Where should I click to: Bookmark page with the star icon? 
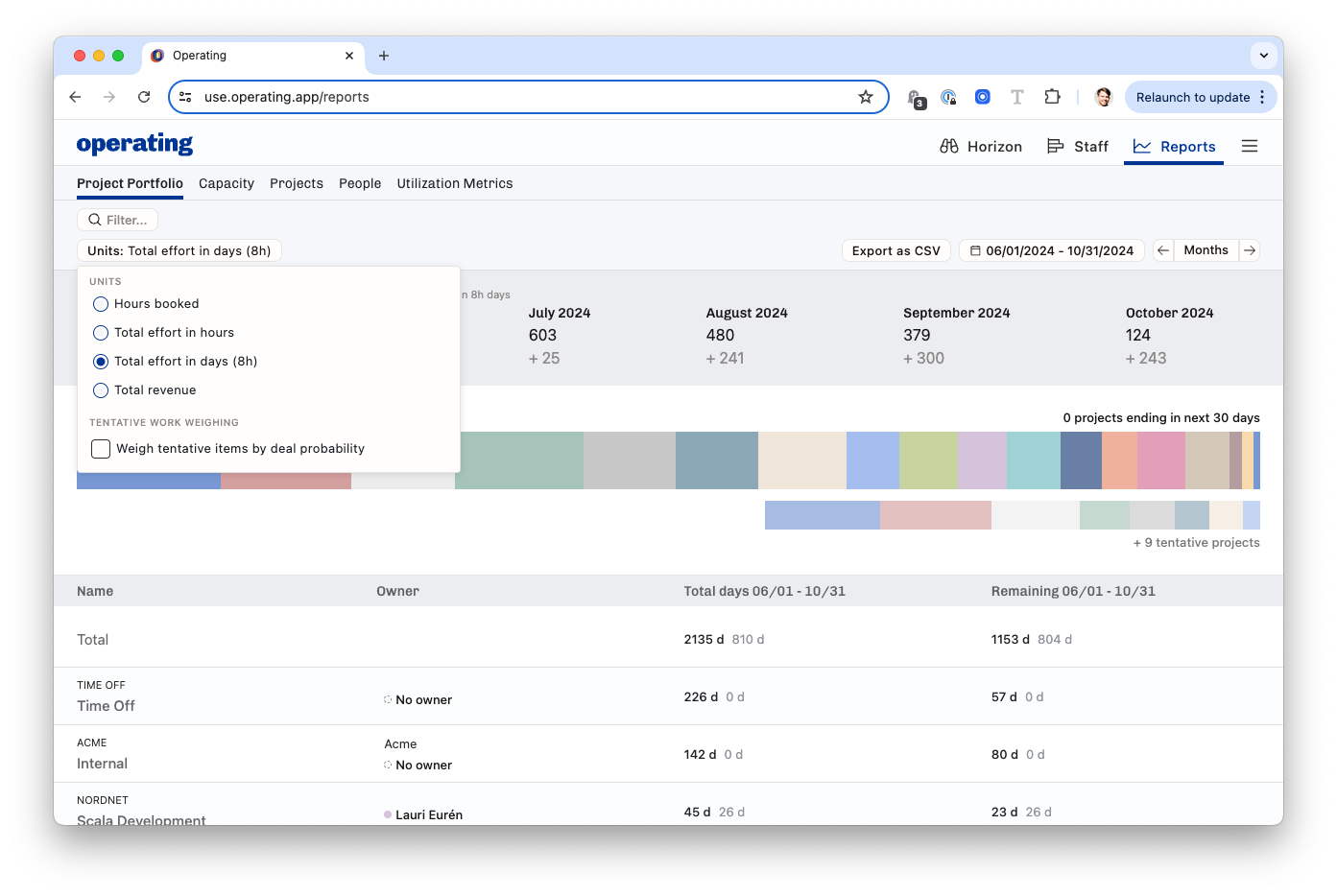tap(865, 97)
